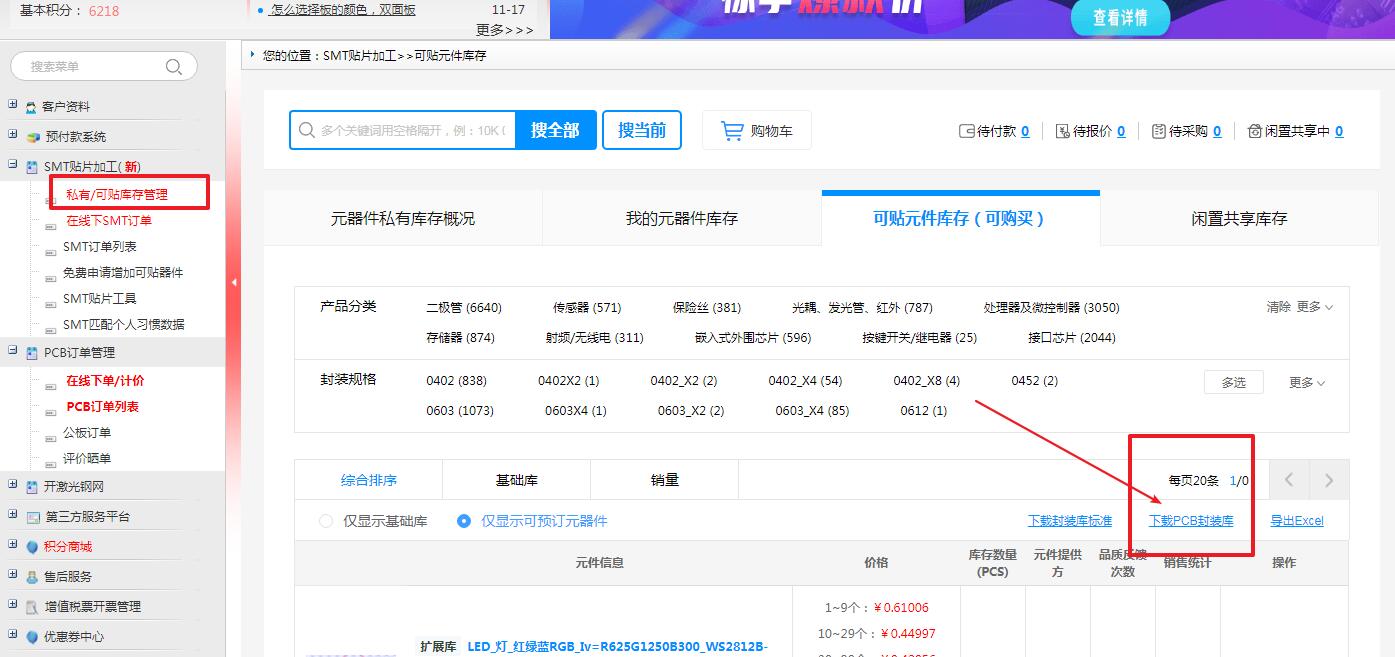Expand the 开激光钢网 tree node
This screenshot has width=1395, height=657.
12,486
